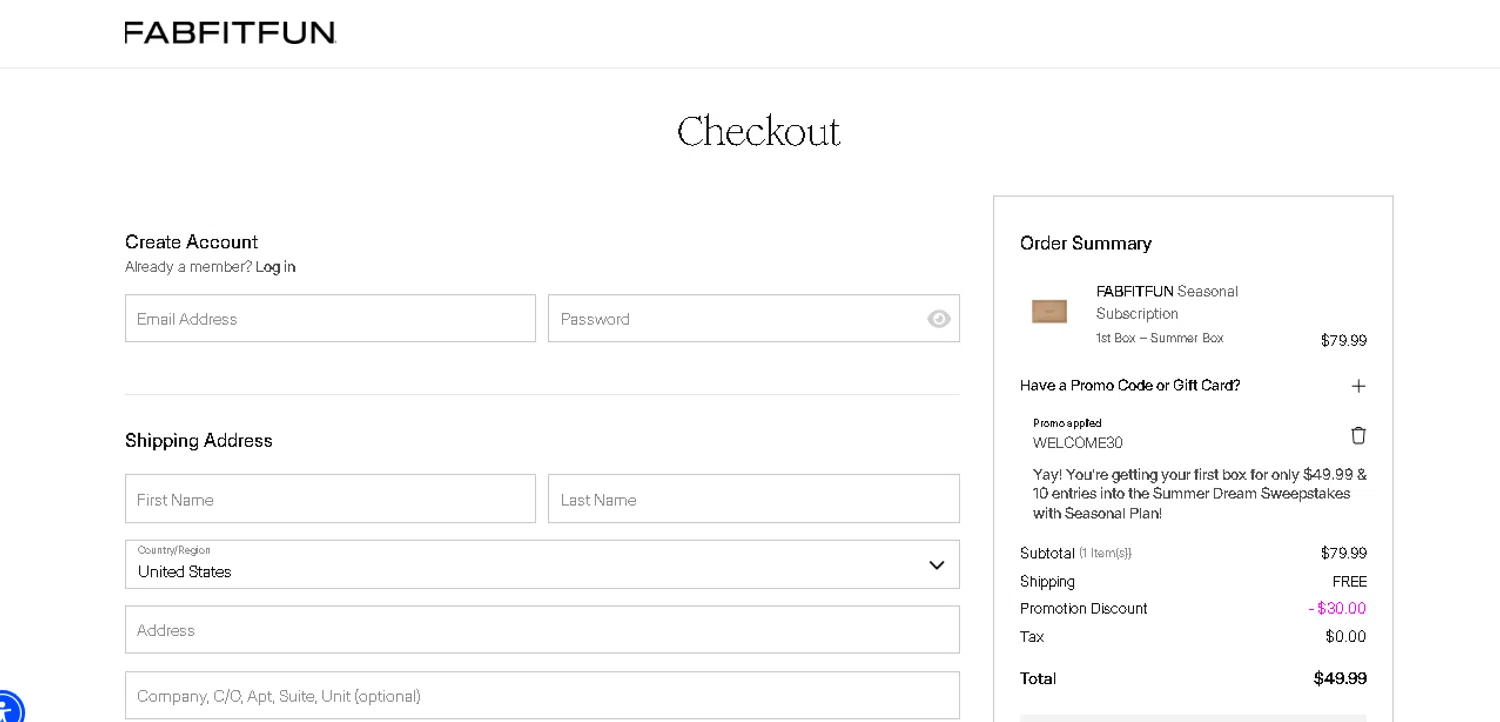
Task: Click the sweepstakes promo message text
Action: click(x=1200, y=494)
